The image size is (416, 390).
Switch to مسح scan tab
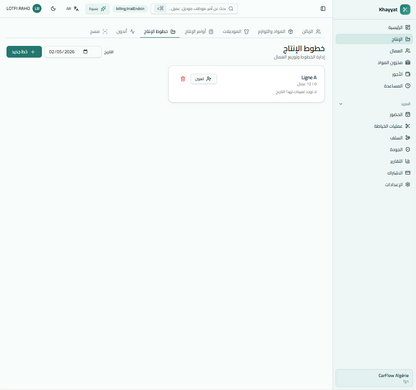(x=99, y=31)
